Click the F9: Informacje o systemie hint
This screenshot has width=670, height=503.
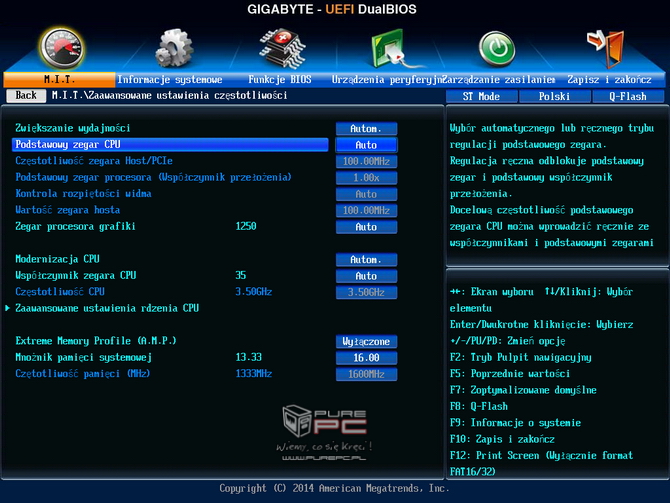click(x=515, y=423)
